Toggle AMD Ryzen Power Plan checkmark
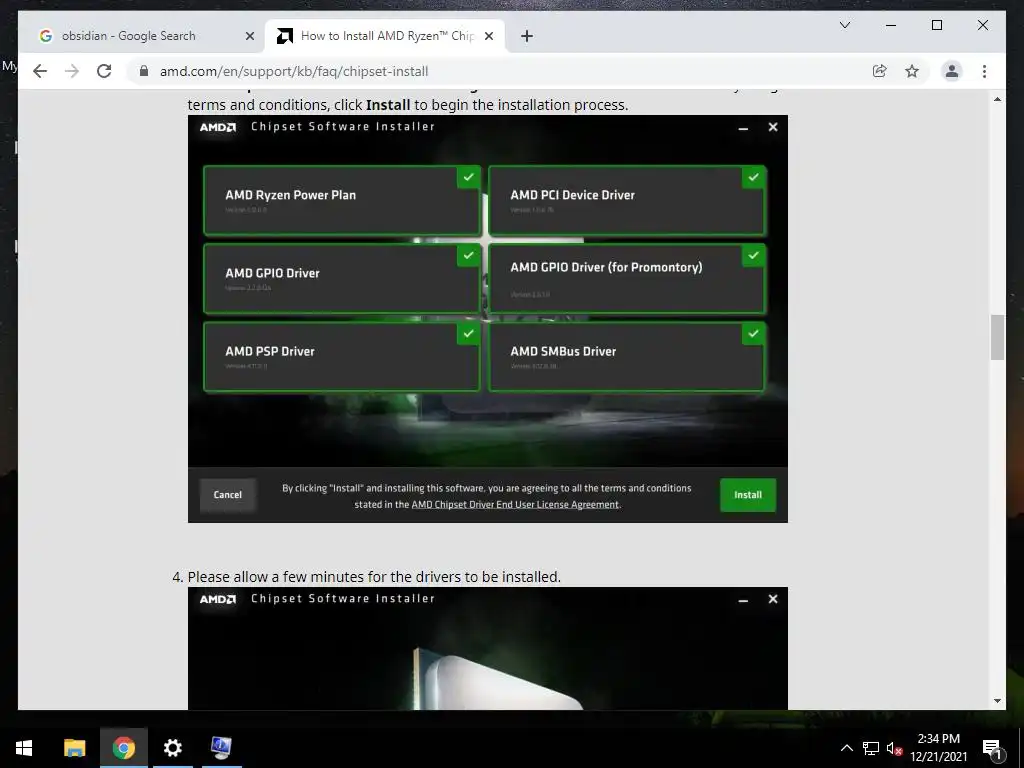Screen dimensions: 1024x768 point(468,177)
